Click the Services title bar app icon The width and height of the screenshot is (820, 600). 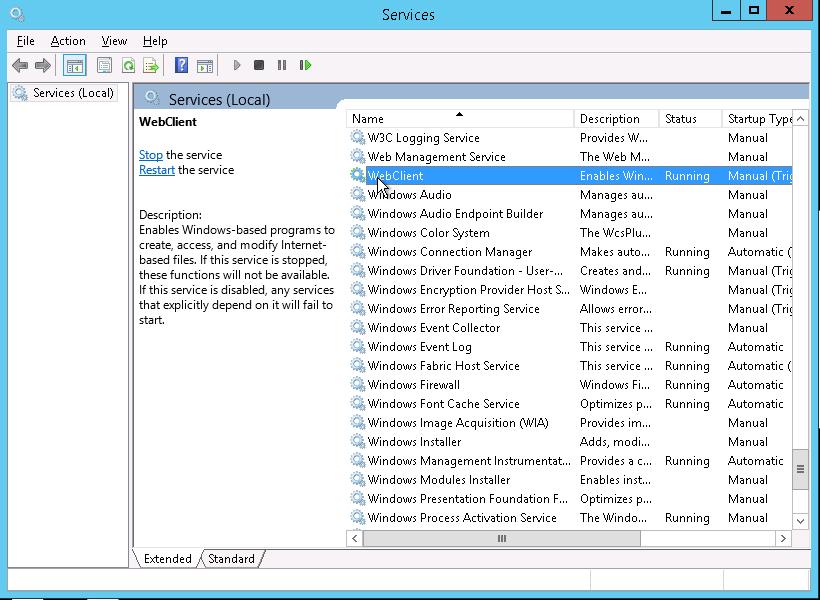click(x=17, y=14)
